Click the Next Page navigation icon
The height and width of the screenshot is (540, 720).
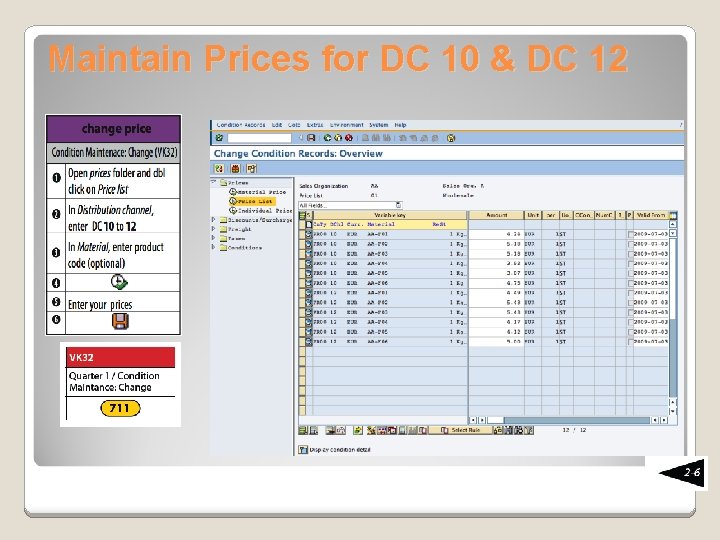pos(424,138)
